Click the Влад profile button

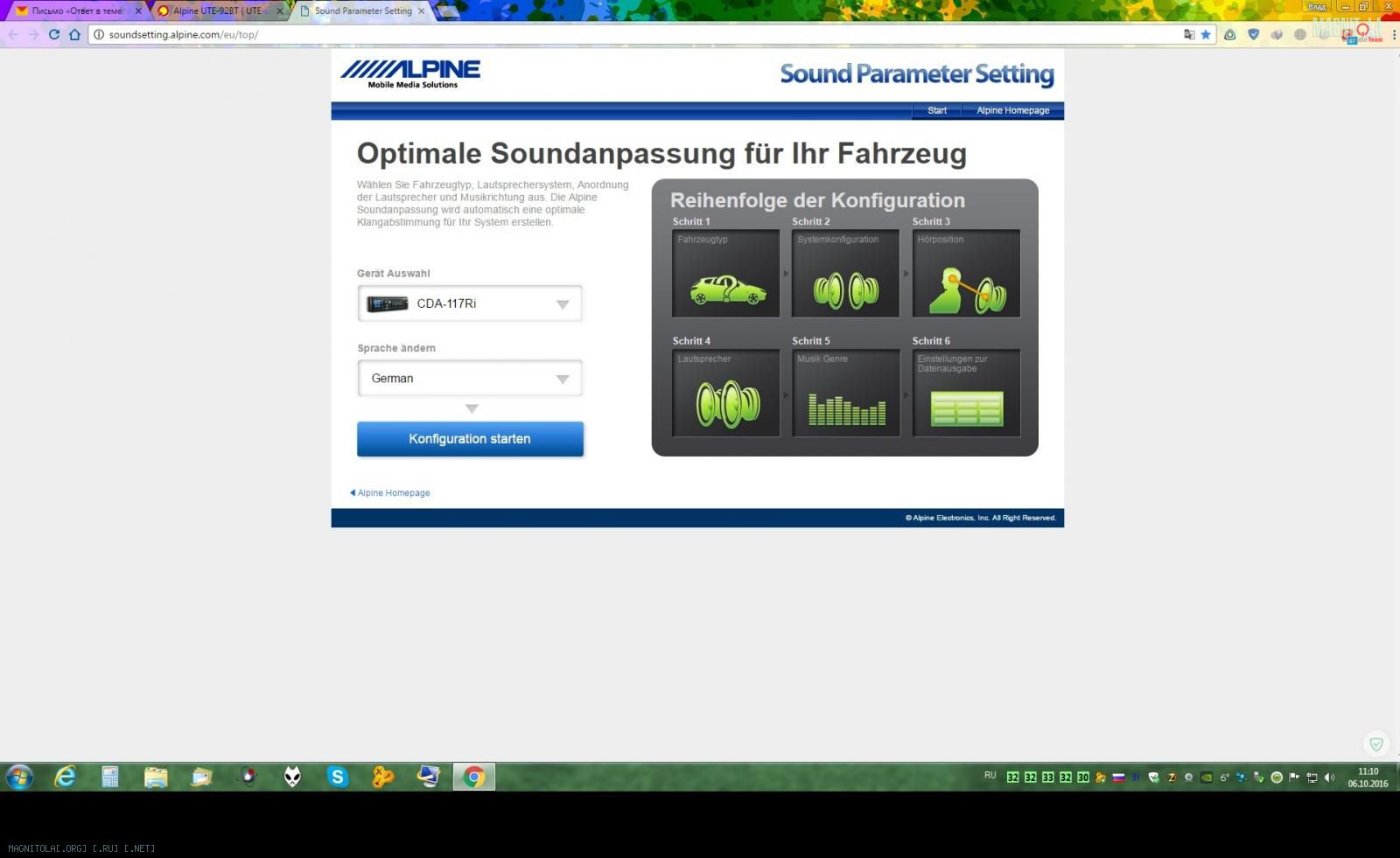point(1317,6)
